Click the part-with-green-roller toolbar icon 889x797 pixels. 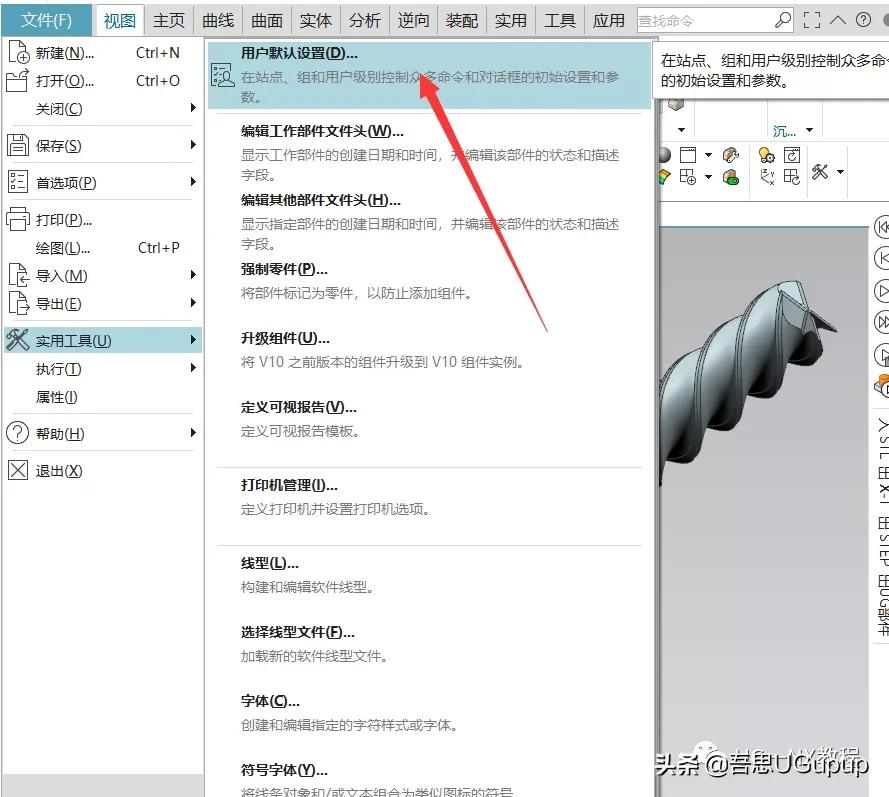(731, 178)
